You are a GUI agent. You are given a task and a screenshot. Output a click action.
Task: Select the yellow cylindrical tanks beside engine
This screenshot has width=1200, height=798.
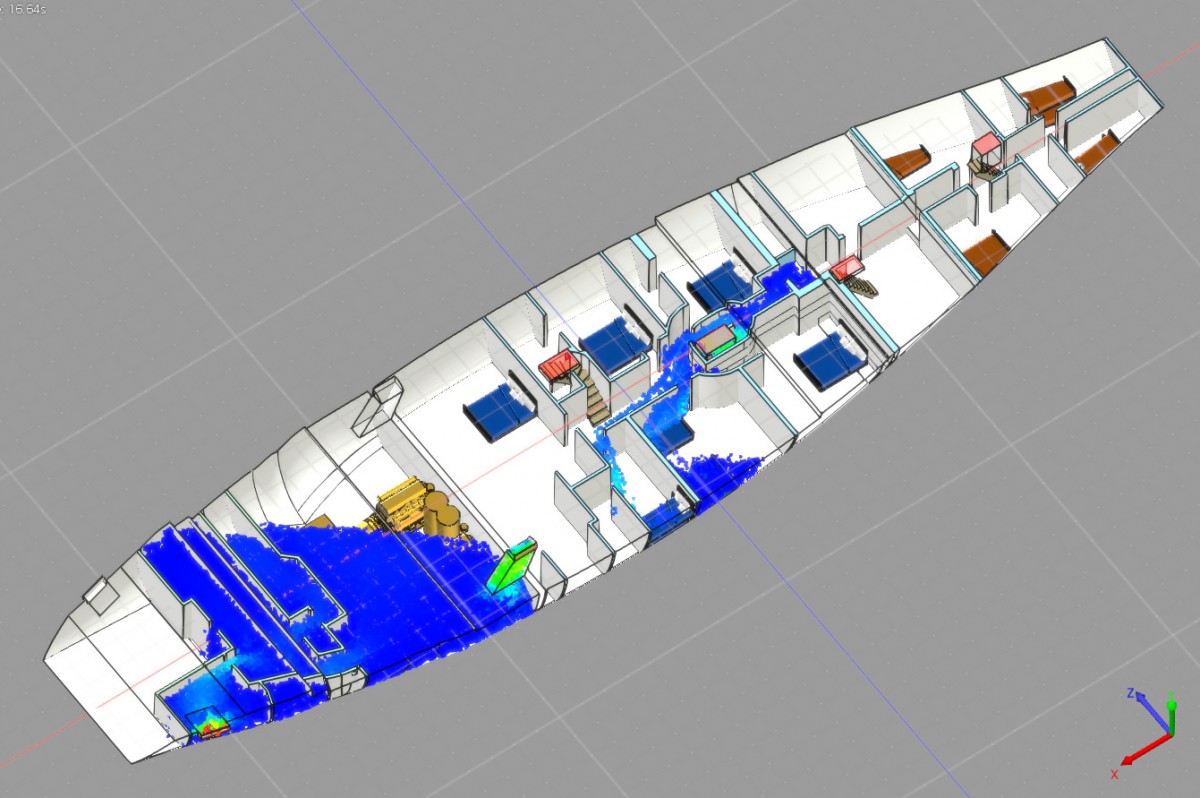(443, 518)
